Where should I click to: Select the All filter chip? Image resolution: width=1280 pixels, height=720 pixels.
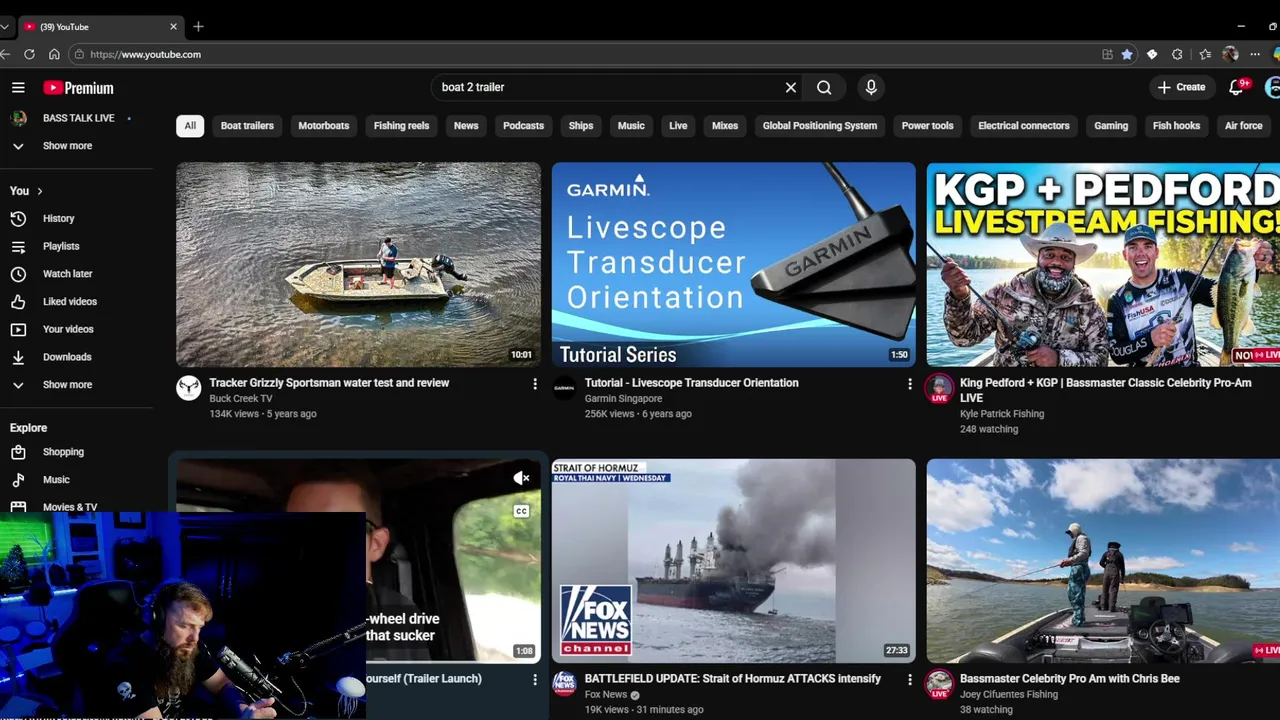point(190,126)
